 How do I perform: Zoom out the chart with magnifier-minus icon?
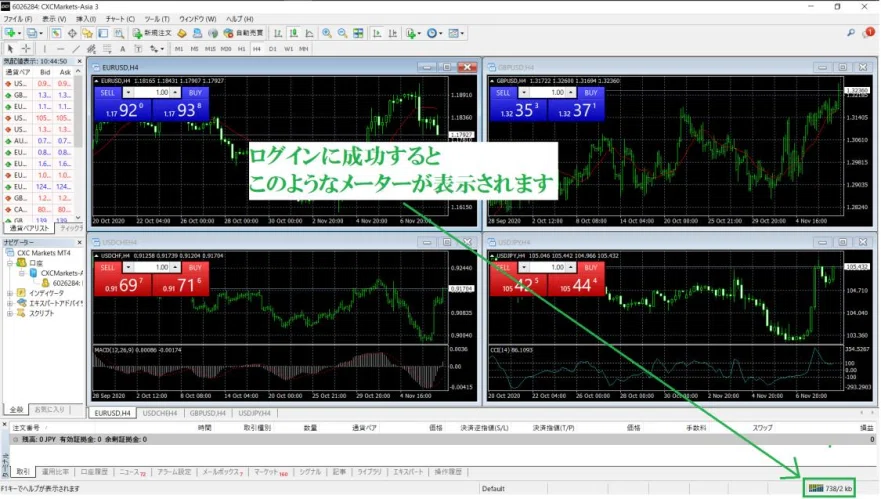tap(342, 33)
